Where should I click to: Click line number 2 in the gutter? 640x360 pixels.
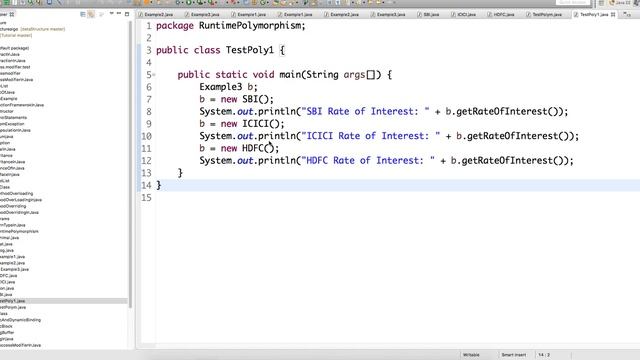click(x=149, y=38)
